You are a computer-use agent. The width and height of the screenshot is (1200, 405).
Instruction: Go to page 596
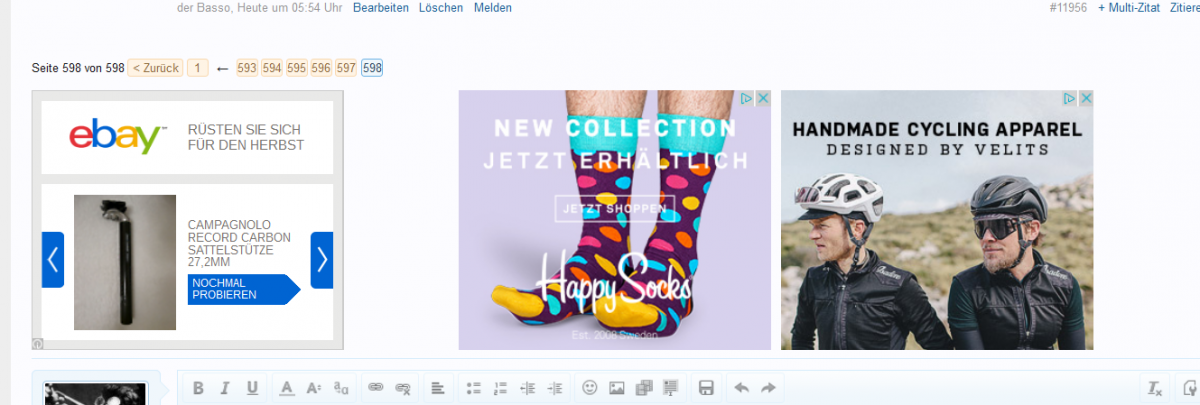(322, 68)
